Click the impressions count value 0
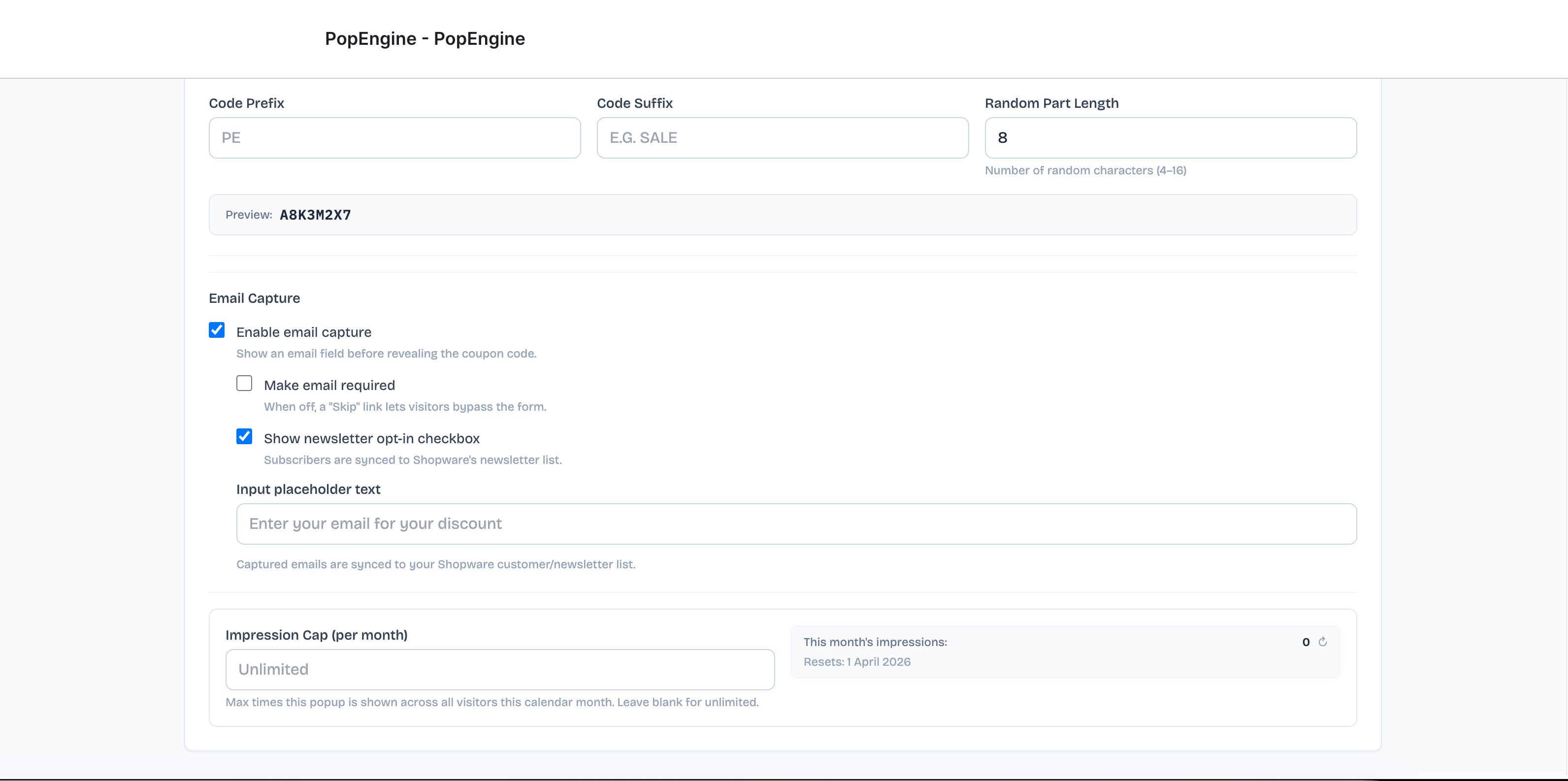 pyautogui.click(x=1306, y=642)
